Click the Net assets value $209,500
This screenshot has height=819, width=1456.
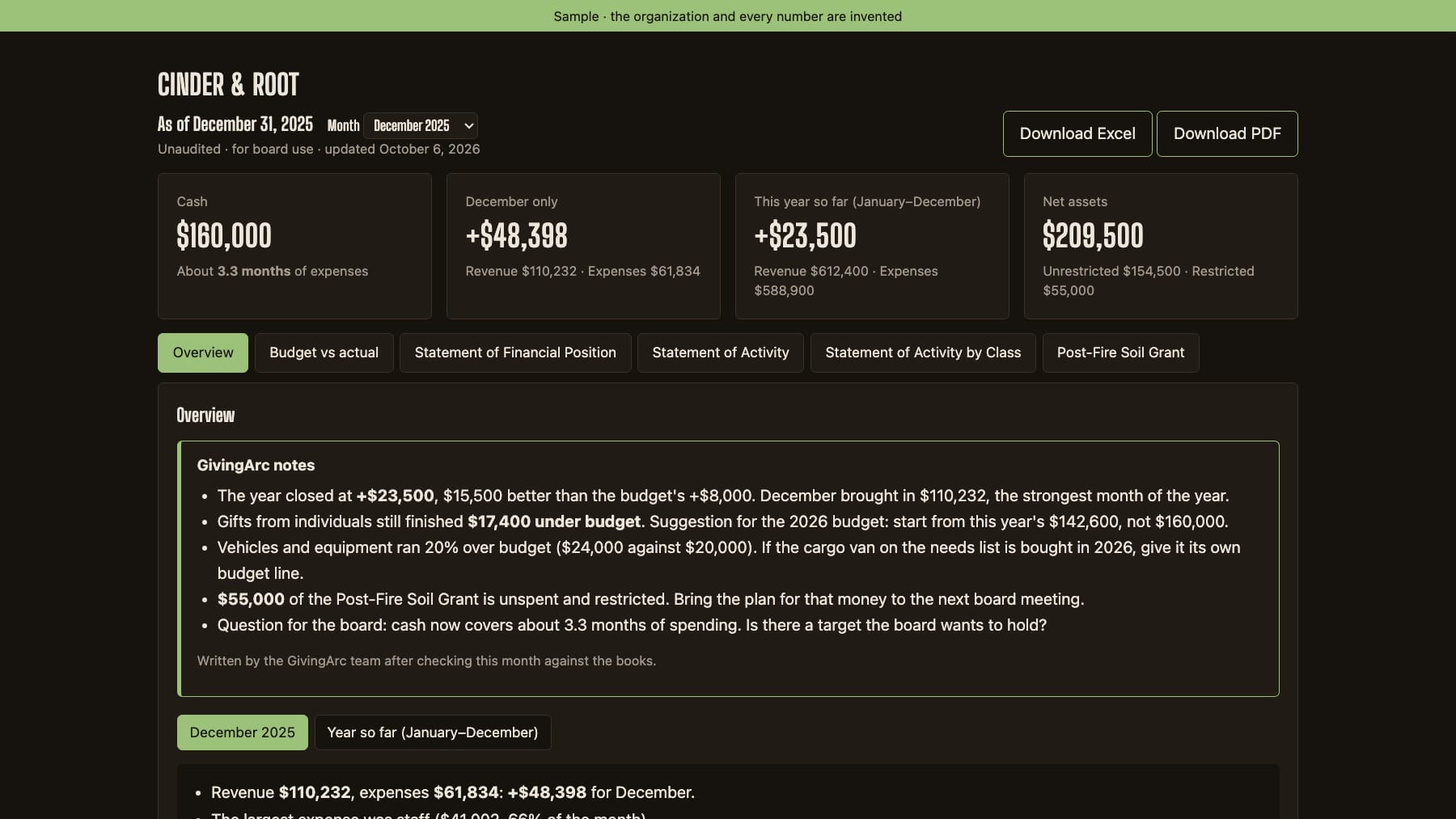(1093, 235)
